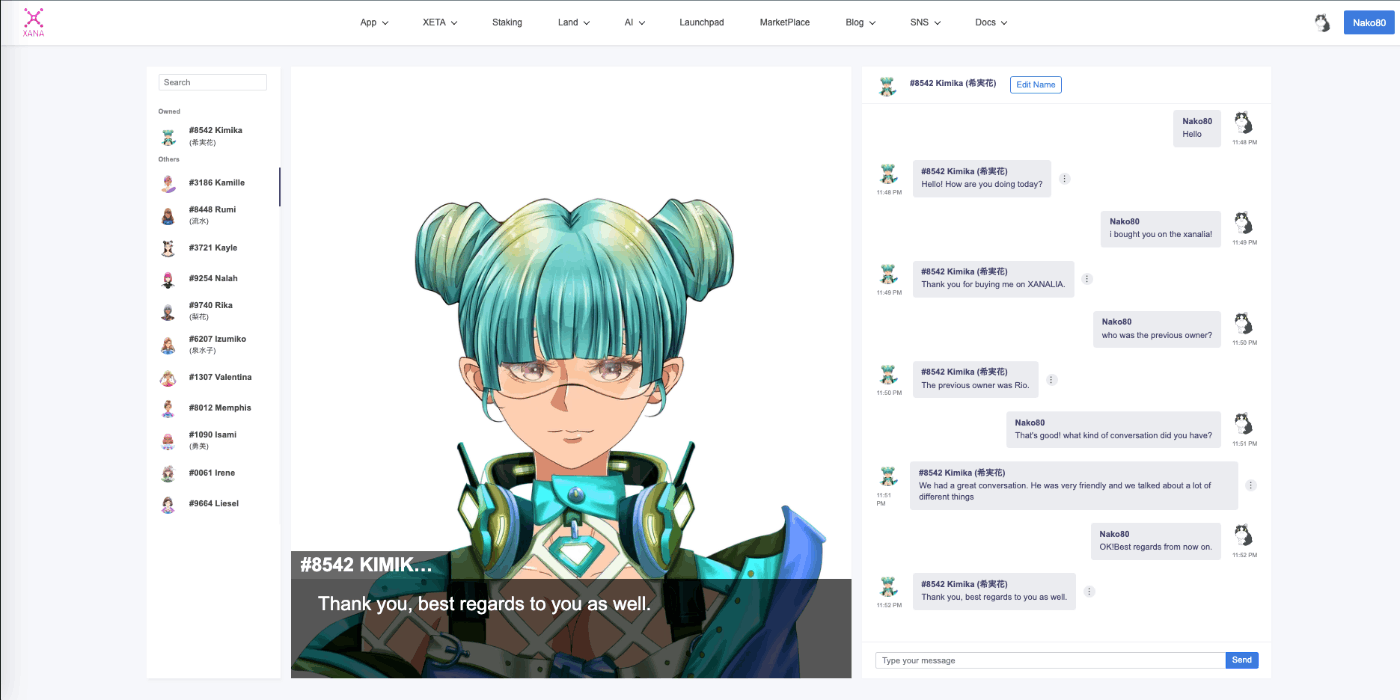Viewport: 1400px width, 700px height.
Task: Focus the 'Type your message' input
Action: (1050, 660)
